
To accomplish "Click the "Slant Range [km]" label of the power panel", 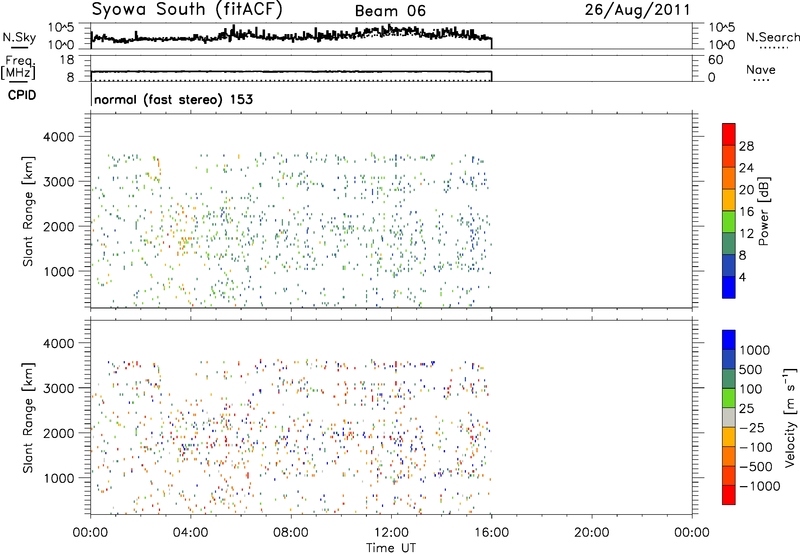I will tap(28, 211).
